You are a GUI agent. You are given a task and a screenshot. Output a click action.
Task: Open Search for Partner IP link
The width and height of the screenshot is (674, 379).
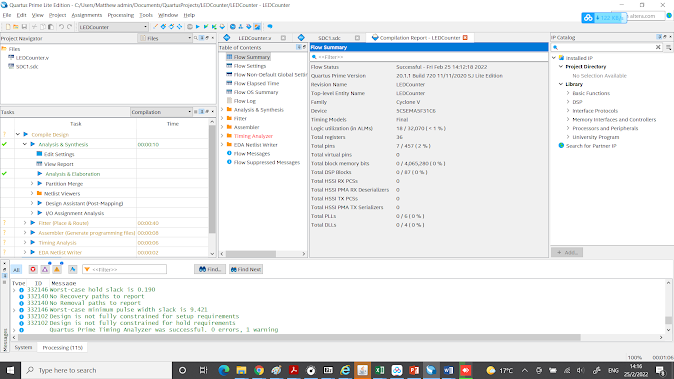[591, 146]
